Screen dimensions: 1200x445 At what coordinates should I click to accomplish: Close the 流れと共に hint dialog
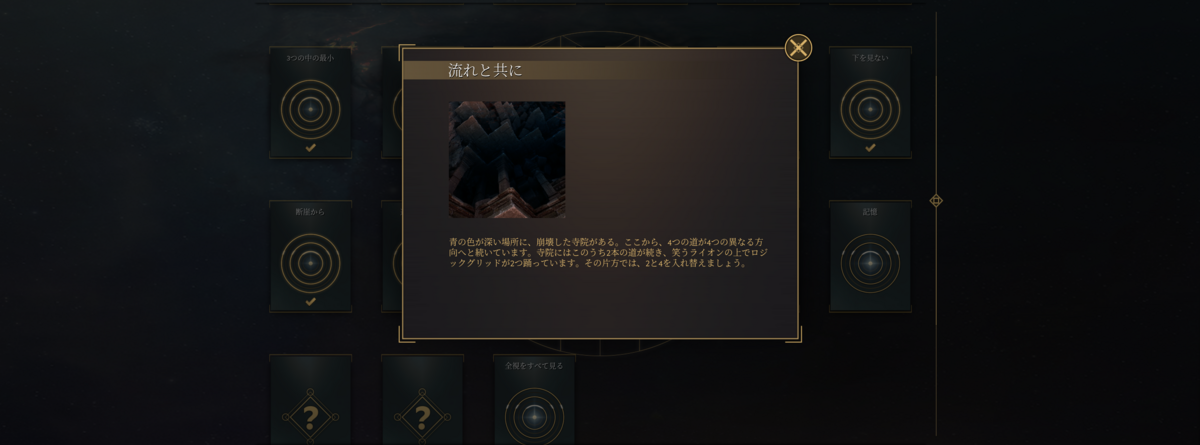tap(798, 47)
